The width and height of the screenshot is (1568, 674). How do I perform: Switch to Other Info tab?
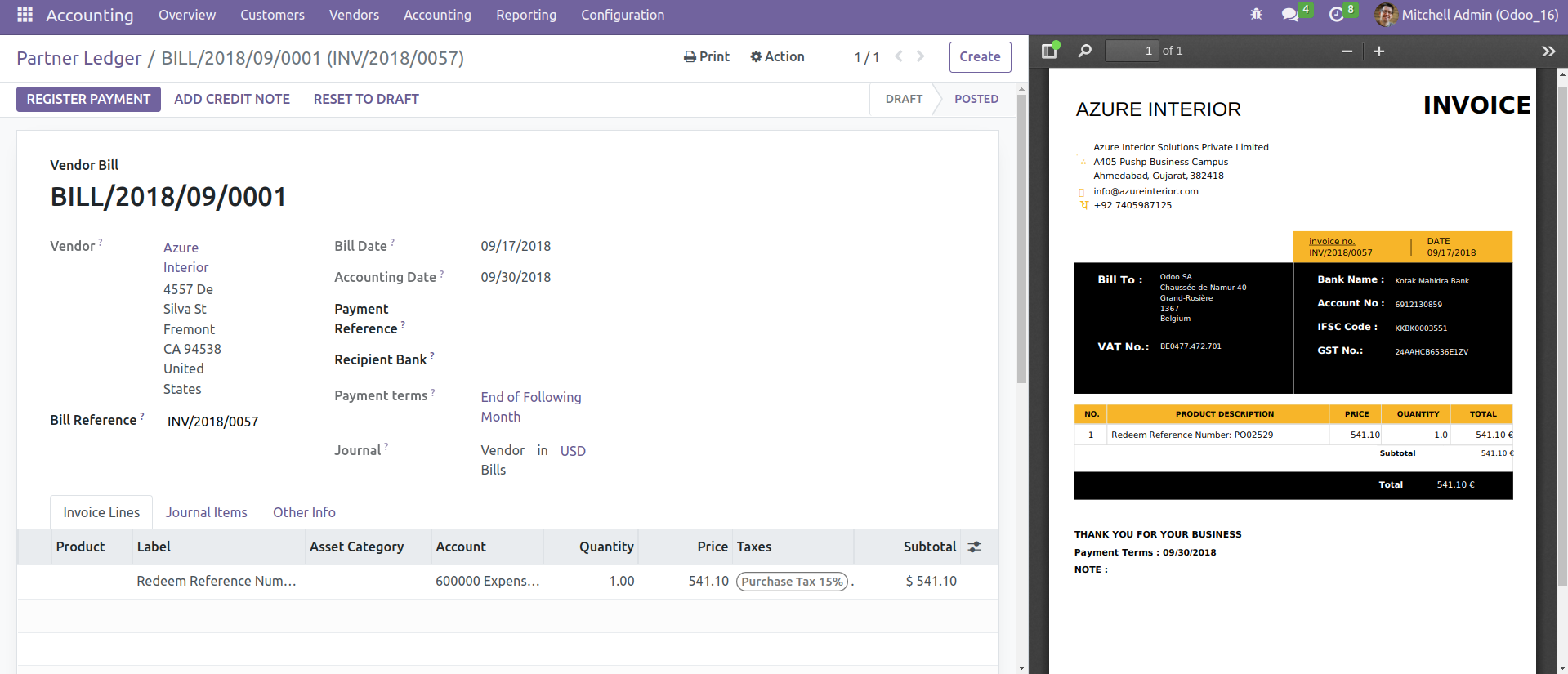pyautogui.click(x=304, y=512)
